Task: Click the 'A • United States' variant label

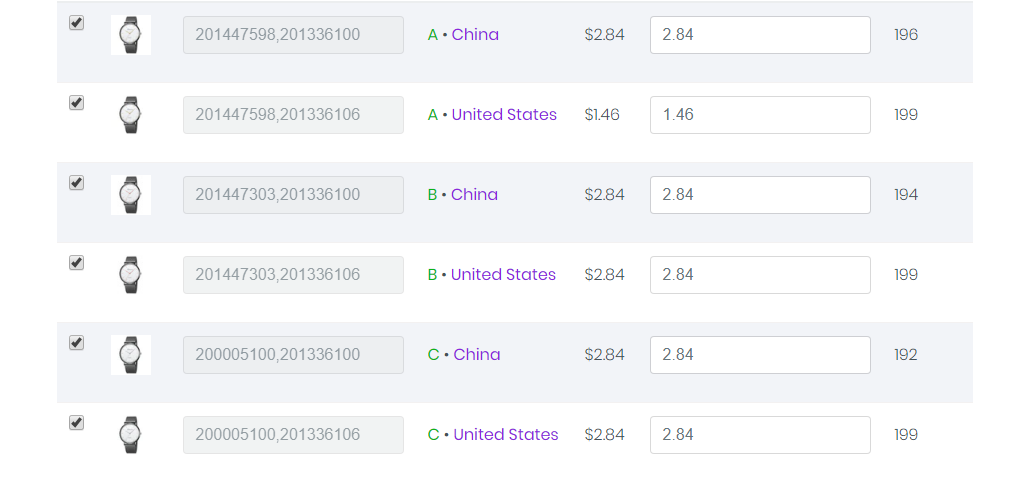Action: click(492, 115)
